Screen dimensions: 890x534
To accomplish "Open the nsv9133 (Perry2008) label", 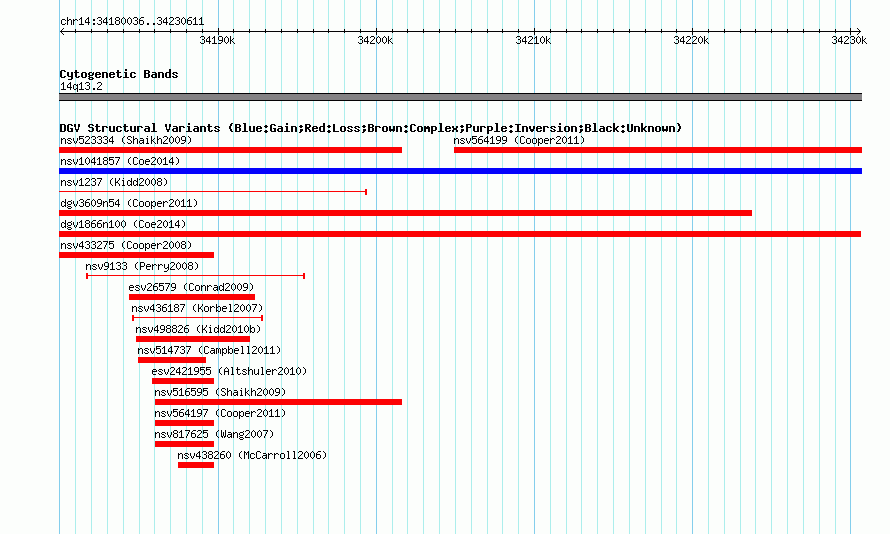I will [x=142, y=266].
